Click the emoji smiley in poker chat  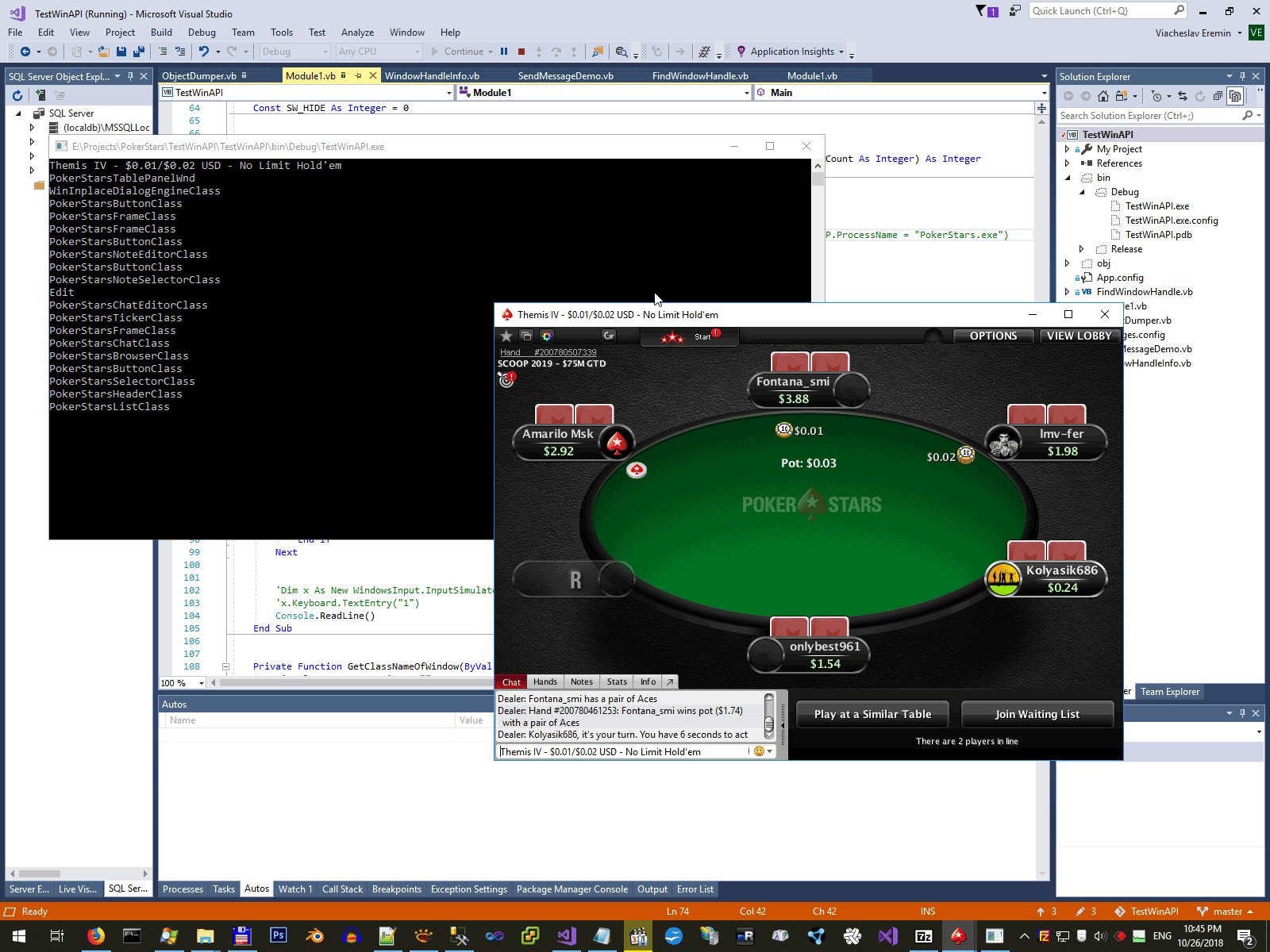[x=759, y=751]
